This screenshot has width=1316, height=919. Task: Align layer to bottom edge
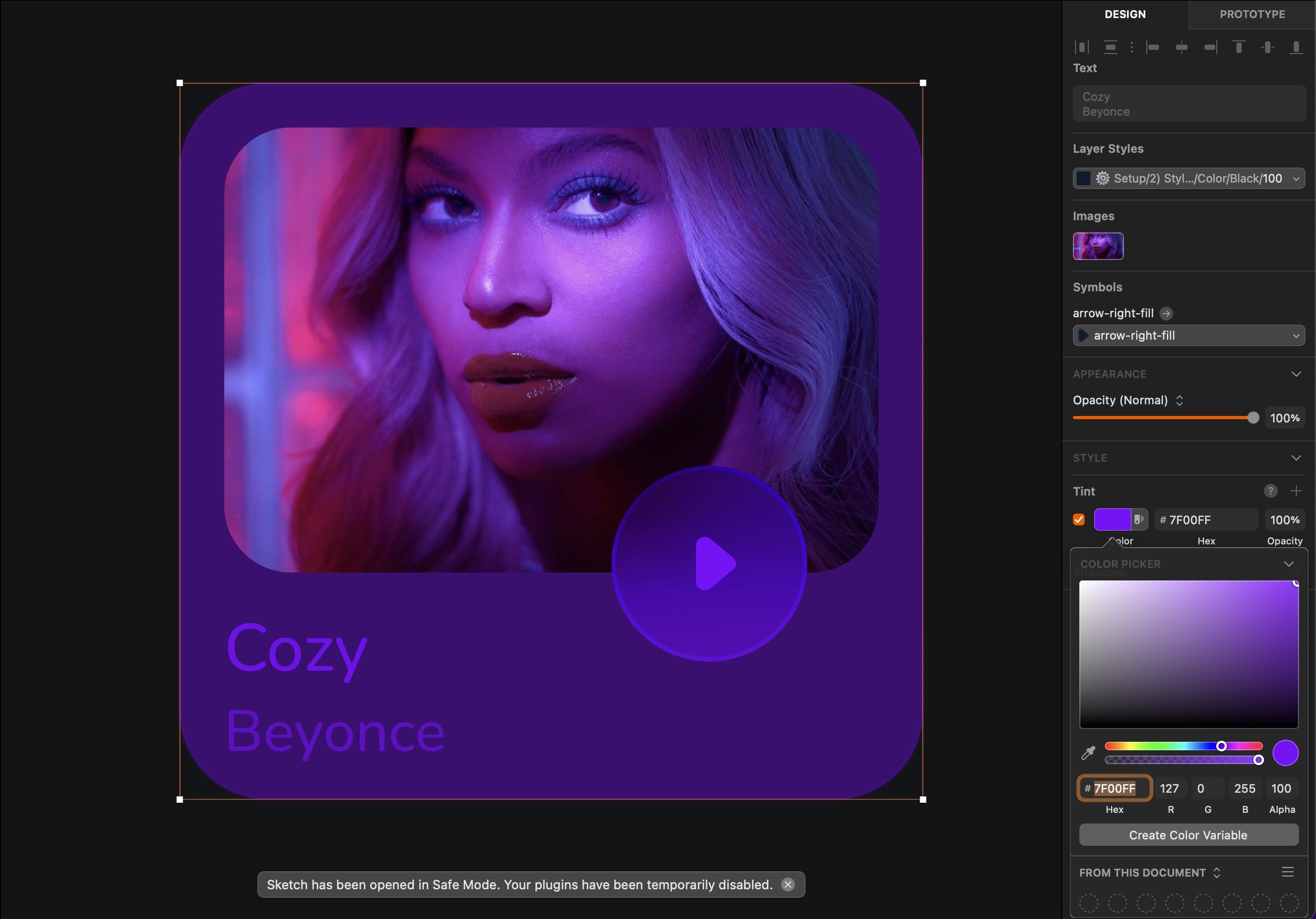[x=1295, y=47]
